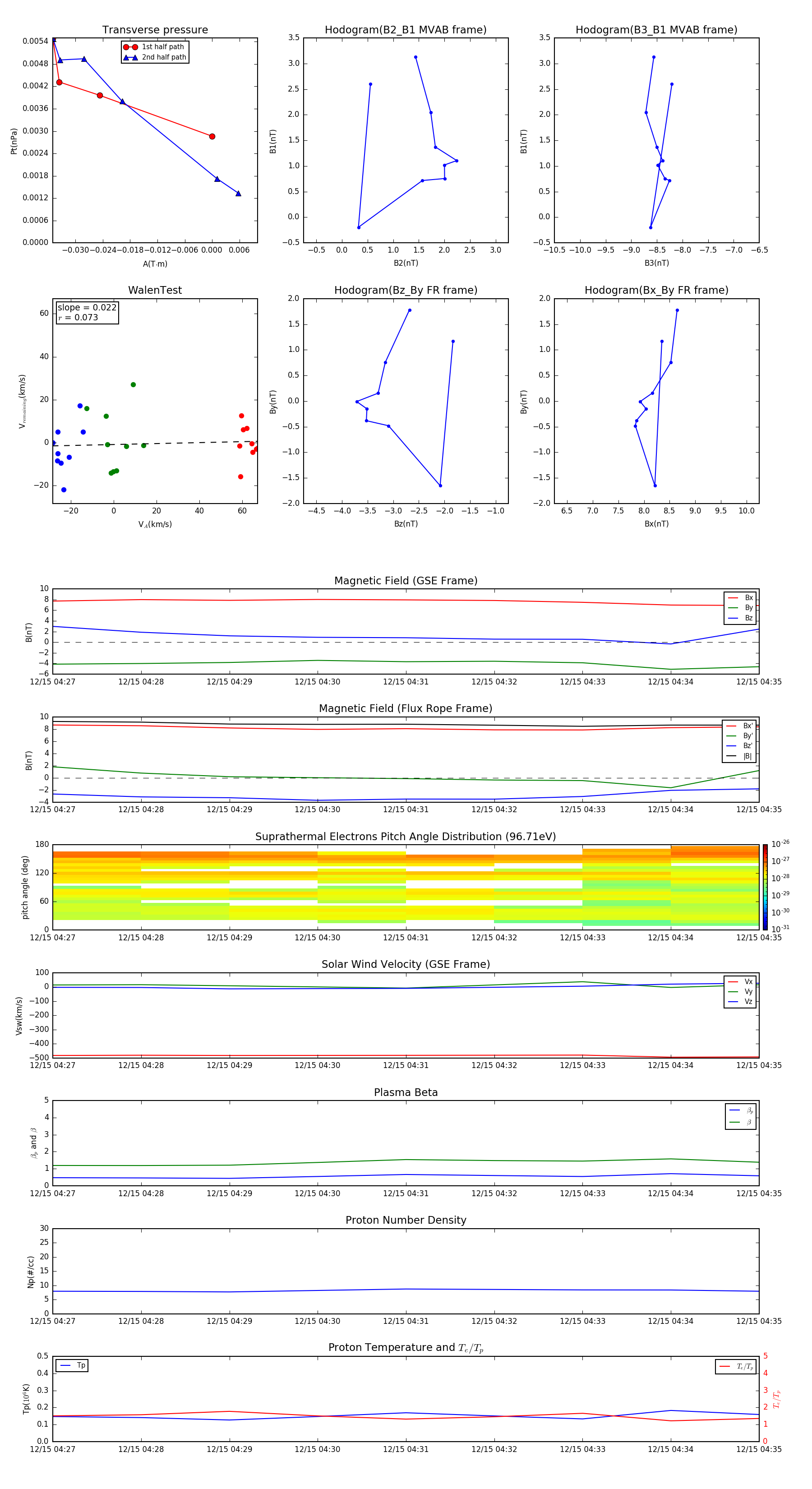Click Vx legend entry in solar wind plot
Screen dimensions: 812x1489
click(740, 981)
